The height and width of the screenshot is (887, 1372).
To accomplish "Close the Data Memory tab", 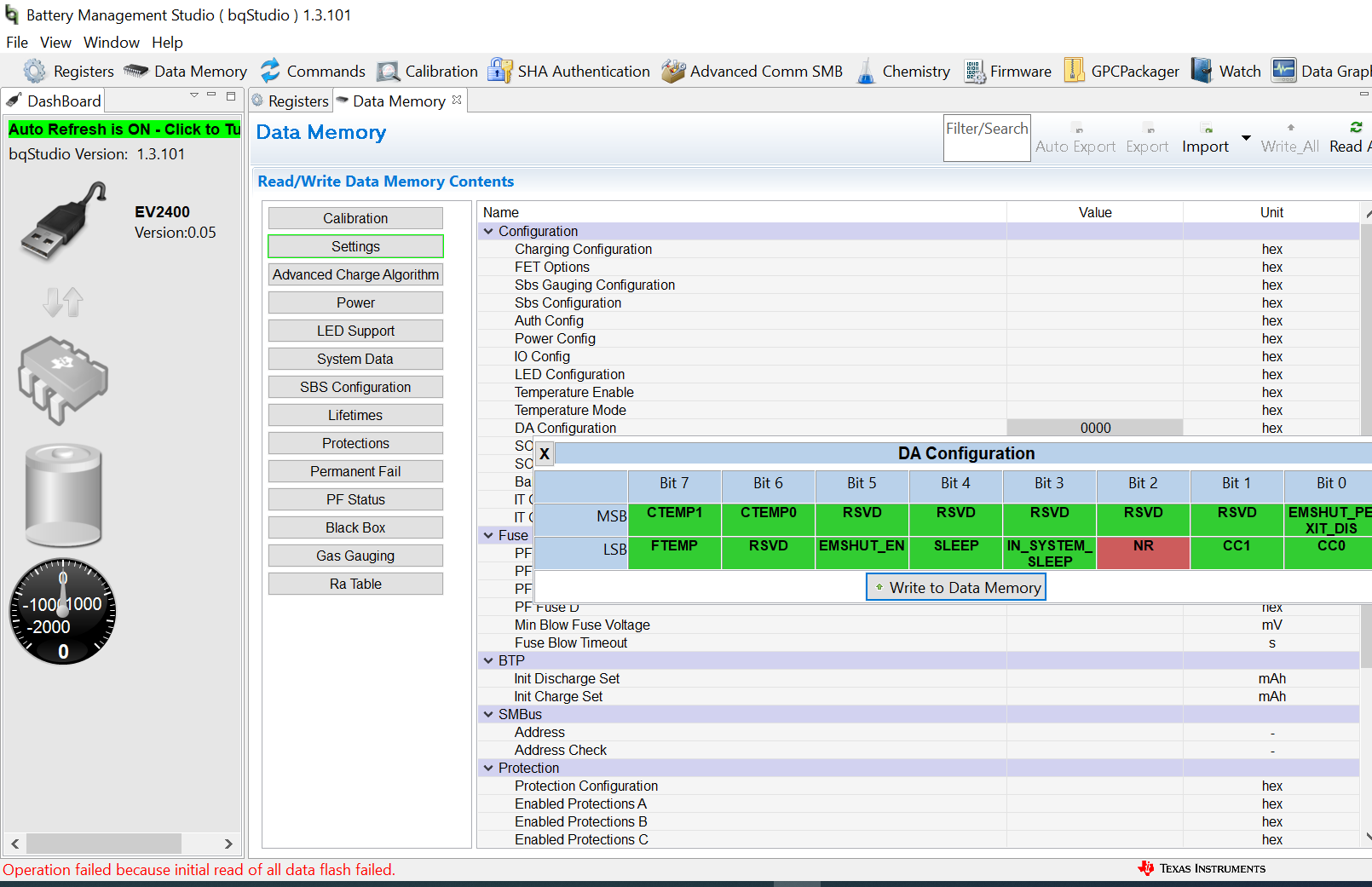I will [457, 101].
